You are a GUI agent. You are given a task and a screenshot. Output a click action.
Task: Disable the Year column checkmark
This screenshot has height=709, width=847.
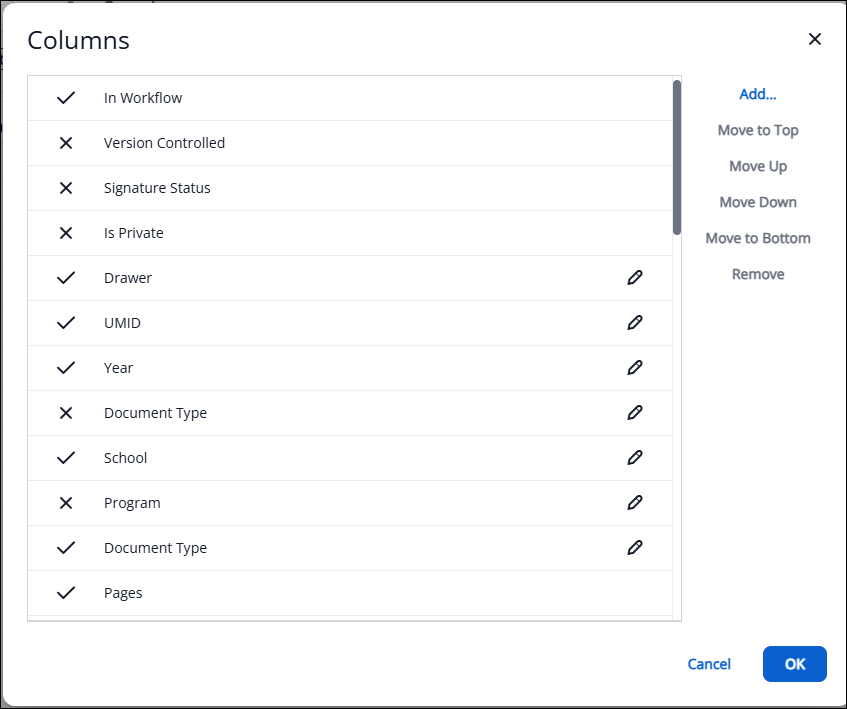click(x=66, y=368)
